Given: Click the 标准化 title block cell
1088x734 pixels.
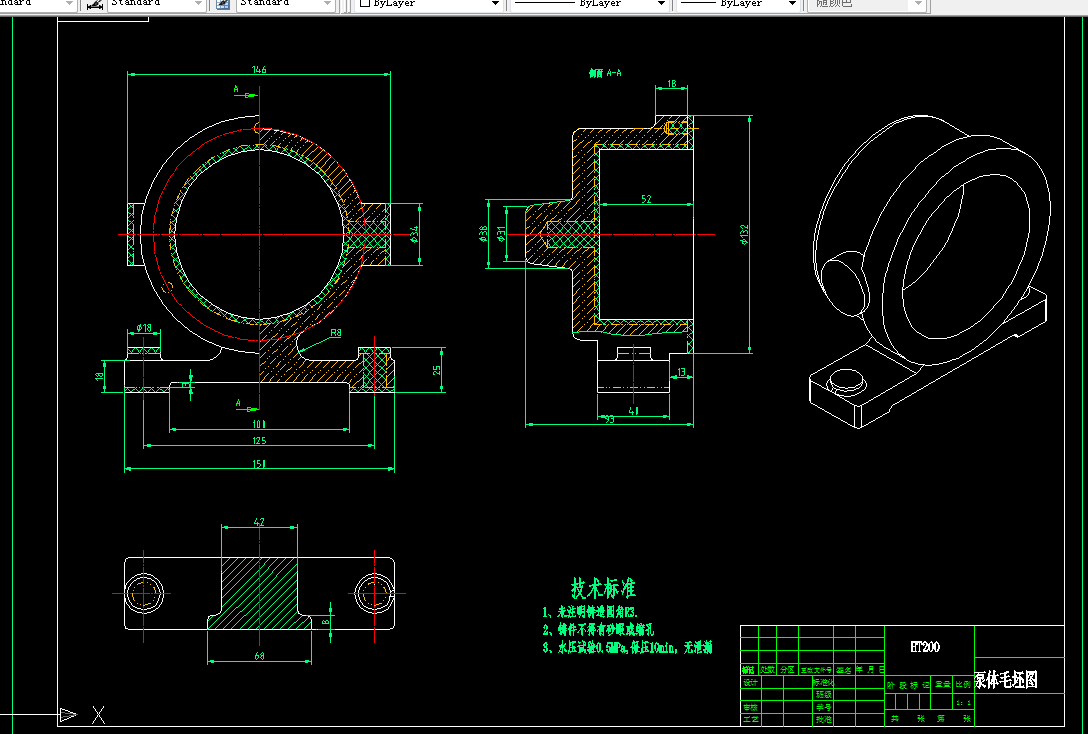Looking at the screenshot, I should [823, 683].
